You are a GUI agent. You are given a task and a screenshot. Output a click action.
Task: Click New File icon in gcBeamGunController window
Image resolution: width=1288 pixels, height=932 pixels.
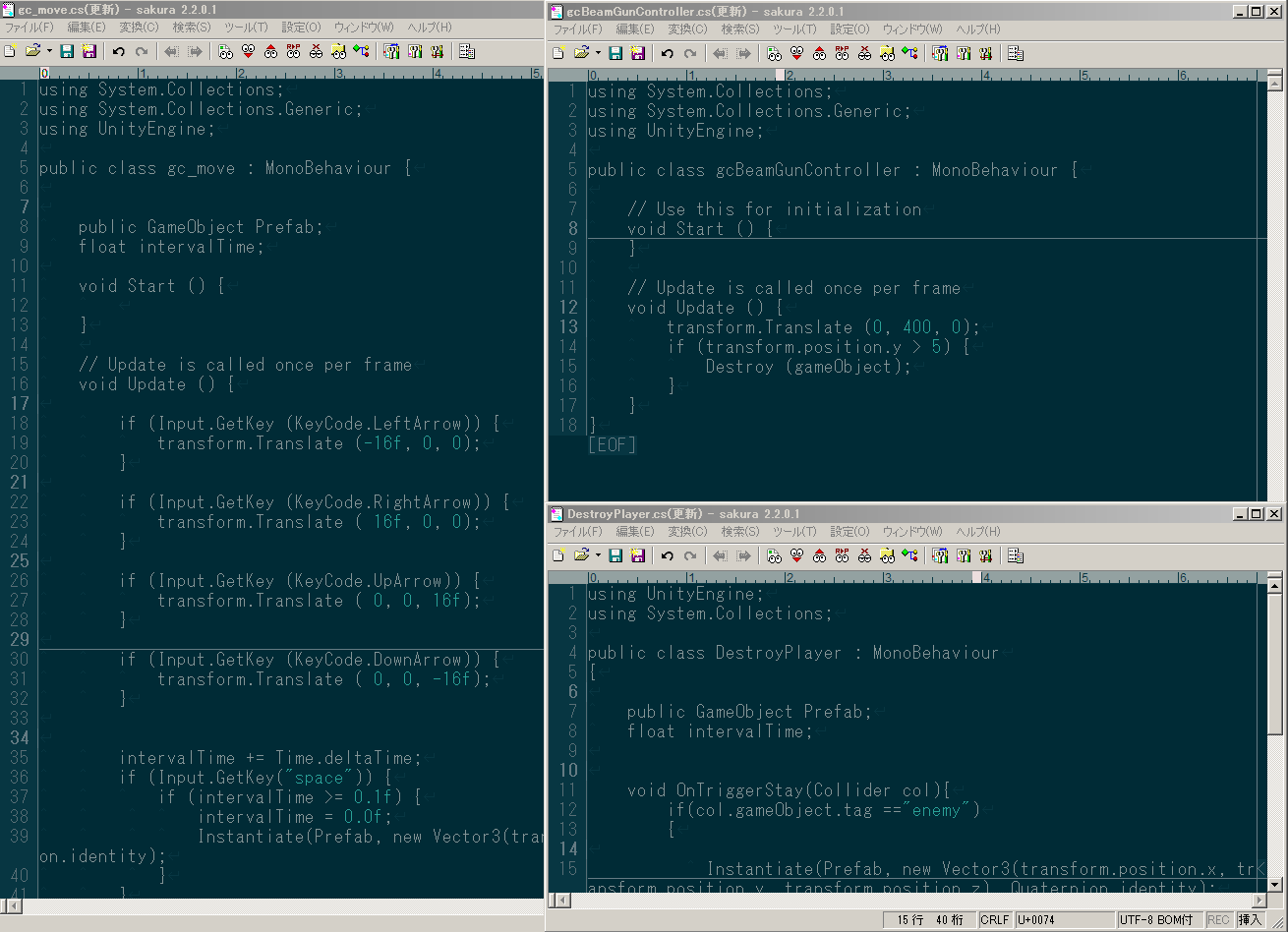558,53
